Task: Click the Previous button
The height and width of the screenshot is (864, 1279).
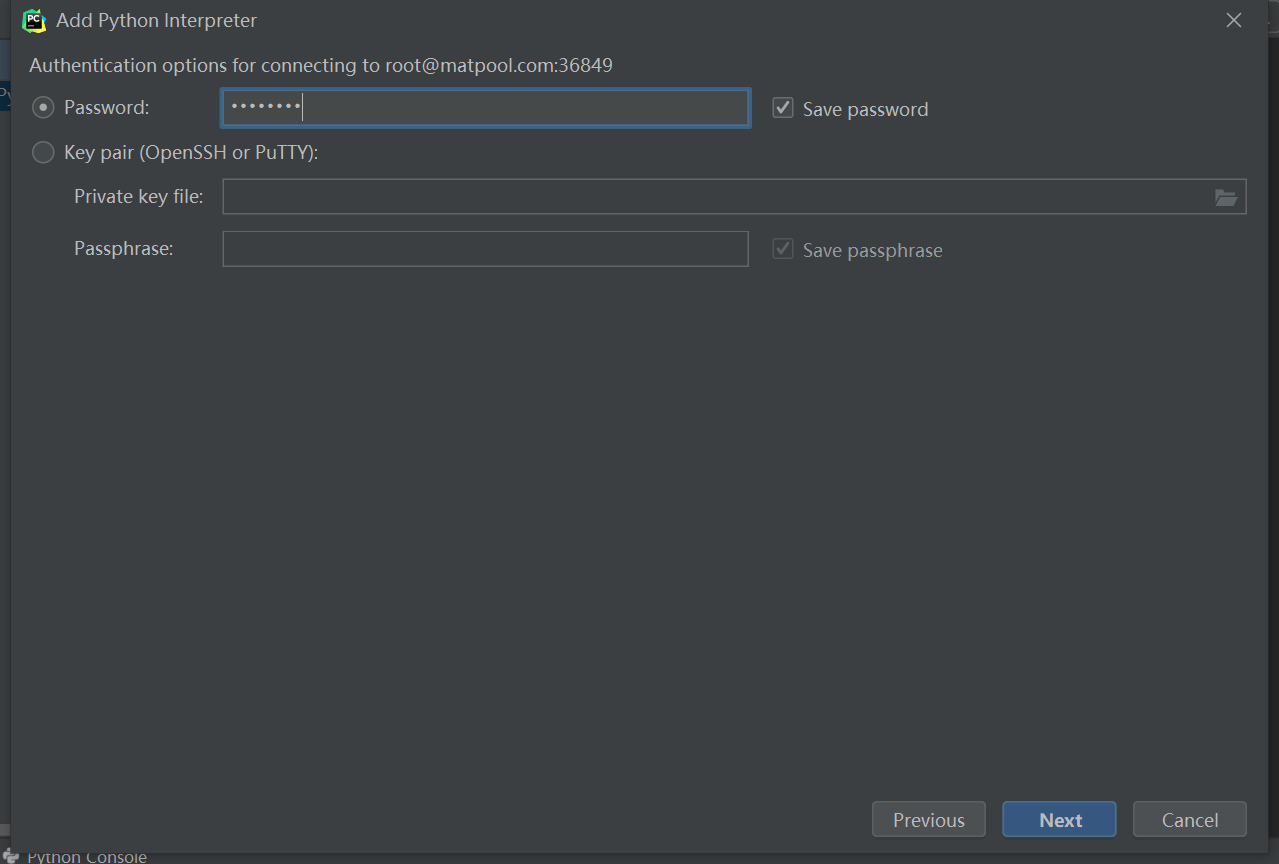Action: click(x=928, y=819)
